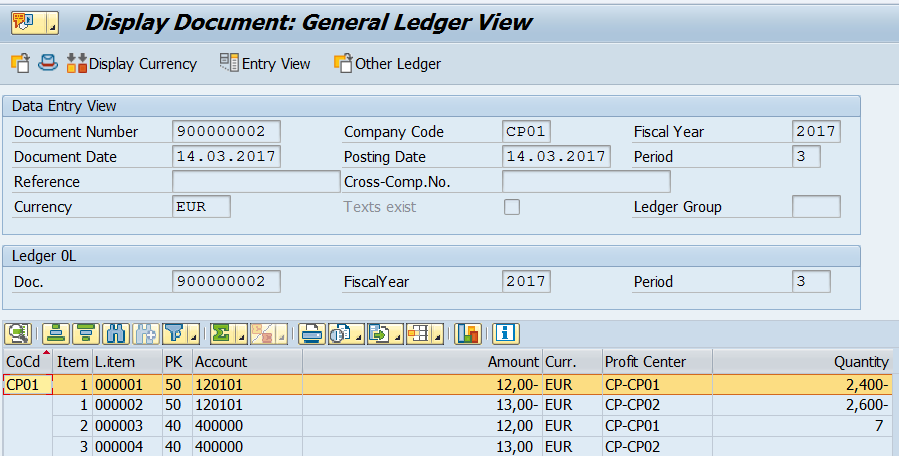Click quantity 2,600- cell
Screen dimensions: 899x456
(802, 405)
